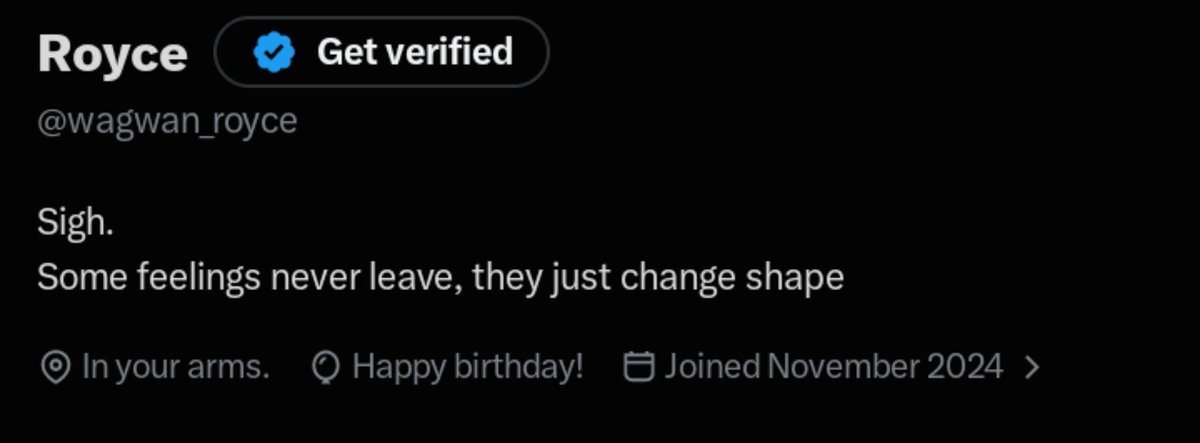Click the blue verified checkmark badge
Viewport: 1200px width, 443px height.
pos(272,52)
